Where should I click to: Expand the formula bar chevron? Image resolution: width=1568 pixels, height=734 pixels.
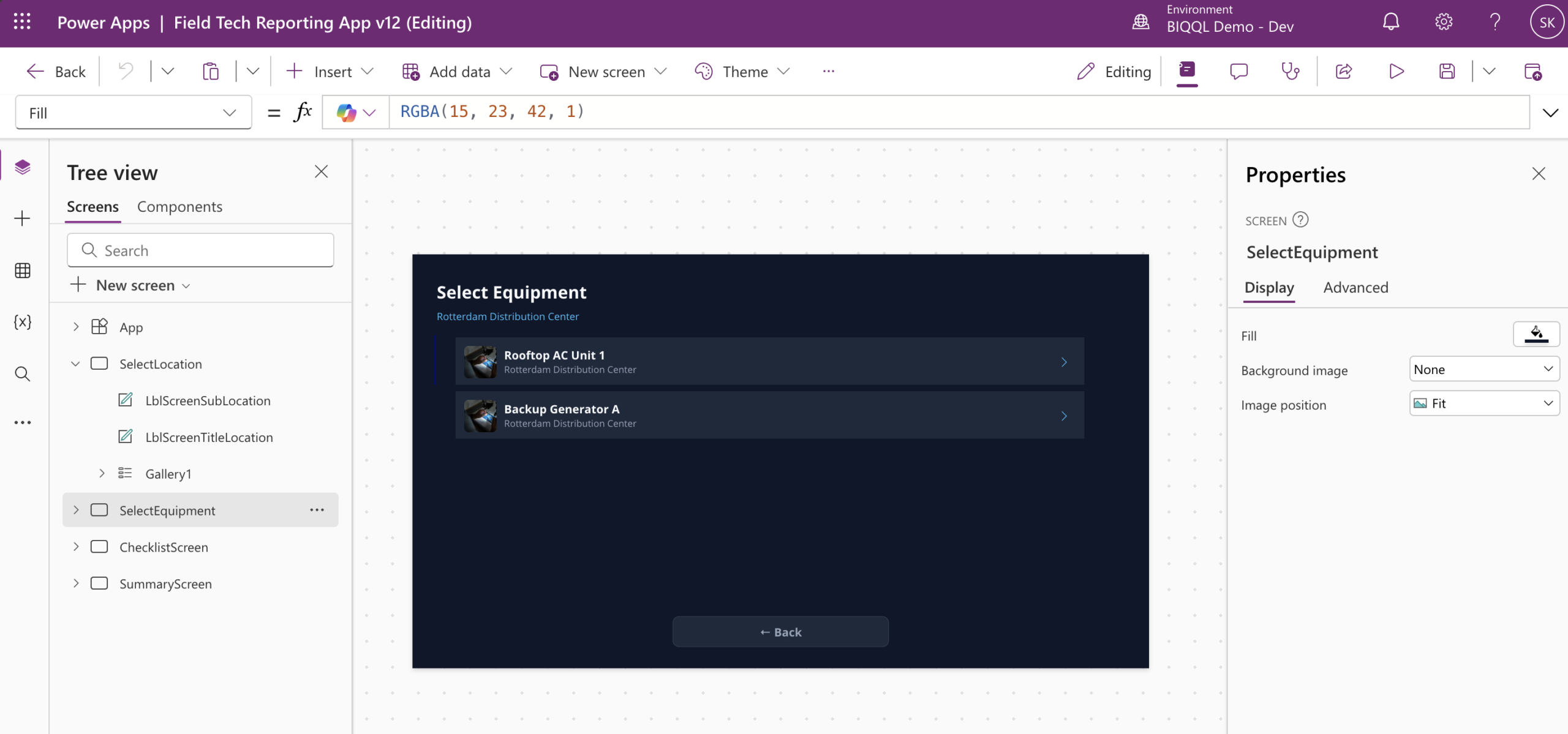(x=1550, y=113)
